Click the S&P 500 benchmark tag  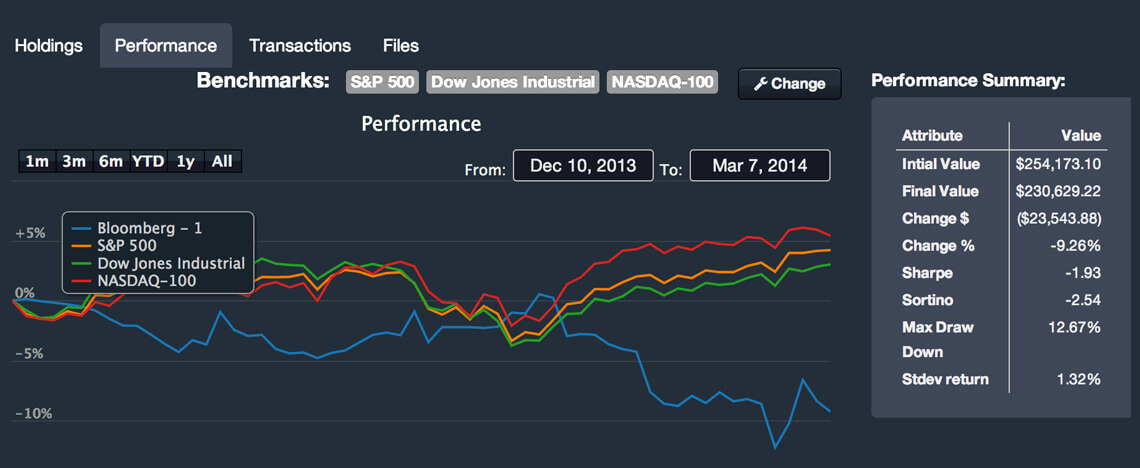pos(382,82)
